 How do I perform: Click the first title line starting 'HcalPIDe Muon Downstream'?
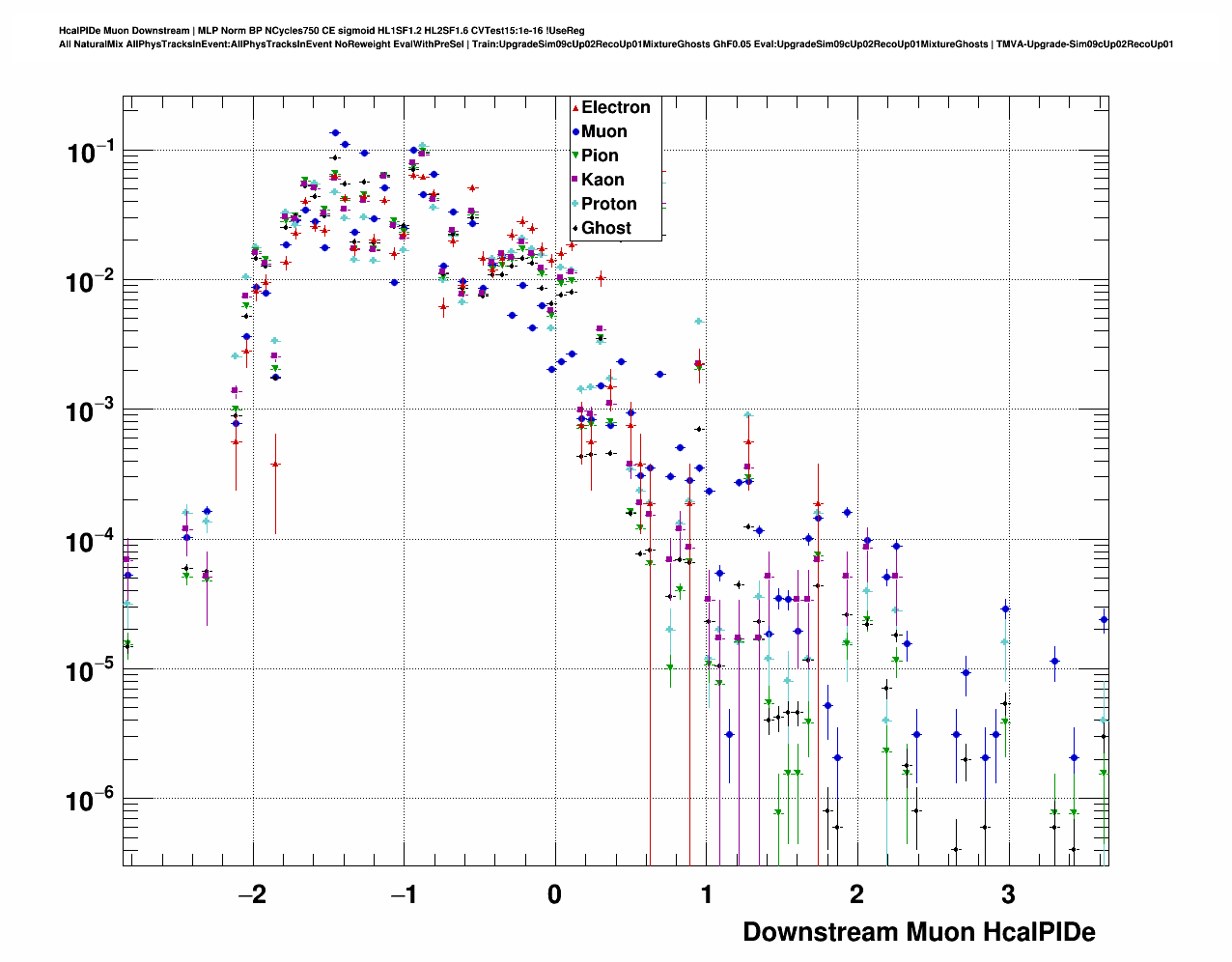[x=322, y=31]
